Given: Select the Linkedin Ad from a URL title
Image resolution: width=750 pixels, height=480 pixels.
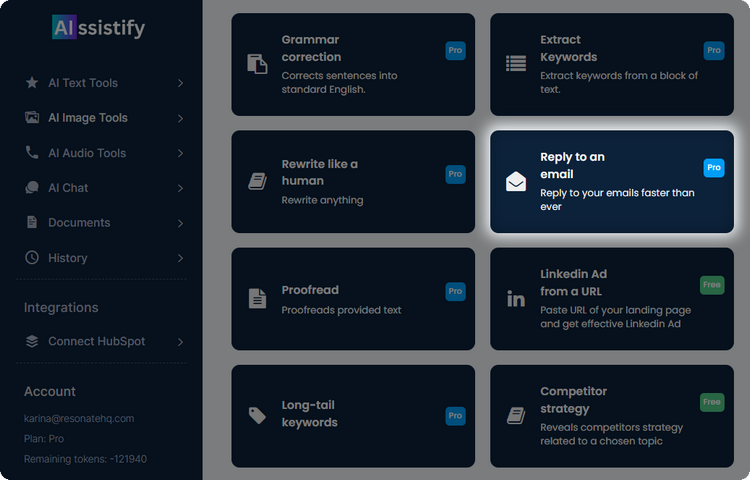Looking at the screenshot, I should 573,282.
